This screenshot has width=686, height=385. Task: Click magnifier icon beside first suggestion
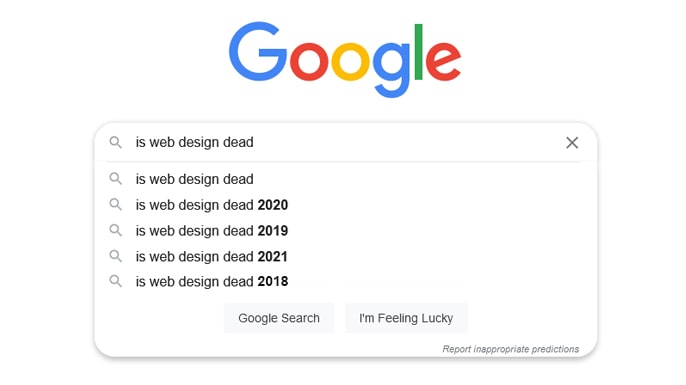116,178
